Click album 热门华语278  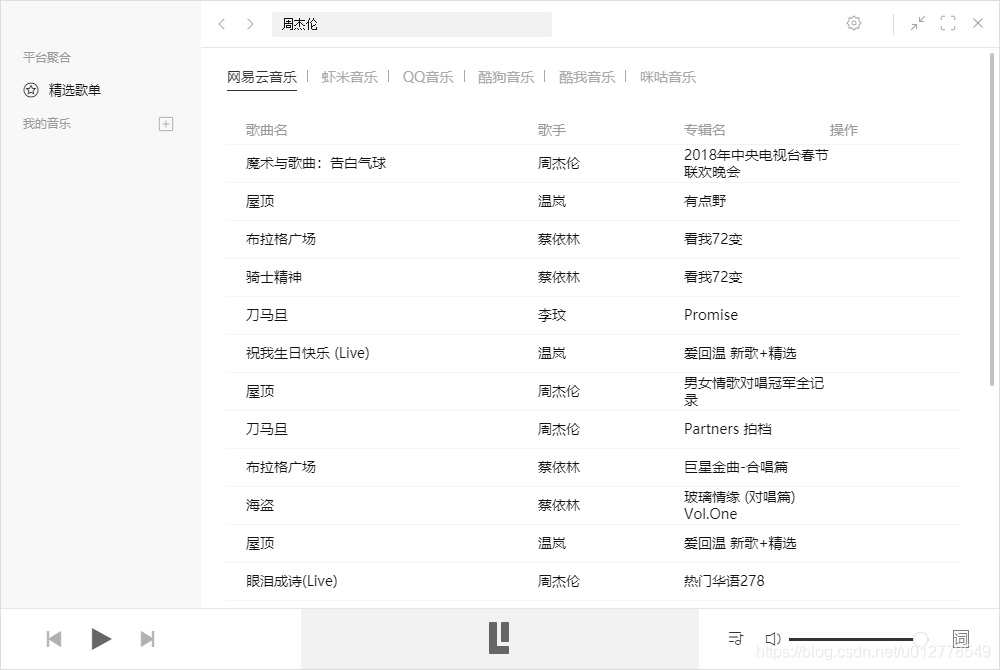point(724,581)
